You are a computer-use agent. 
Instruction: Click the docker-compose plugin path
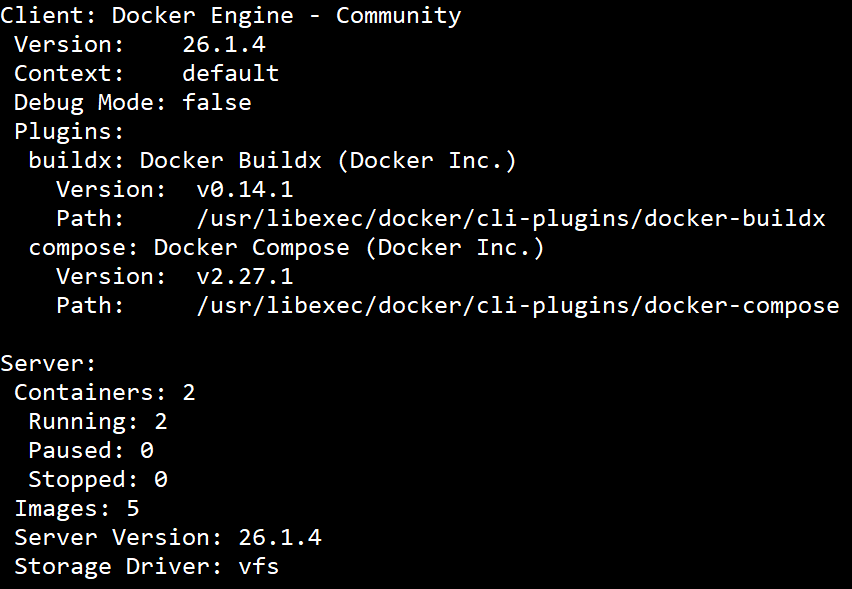click(517, 305)
